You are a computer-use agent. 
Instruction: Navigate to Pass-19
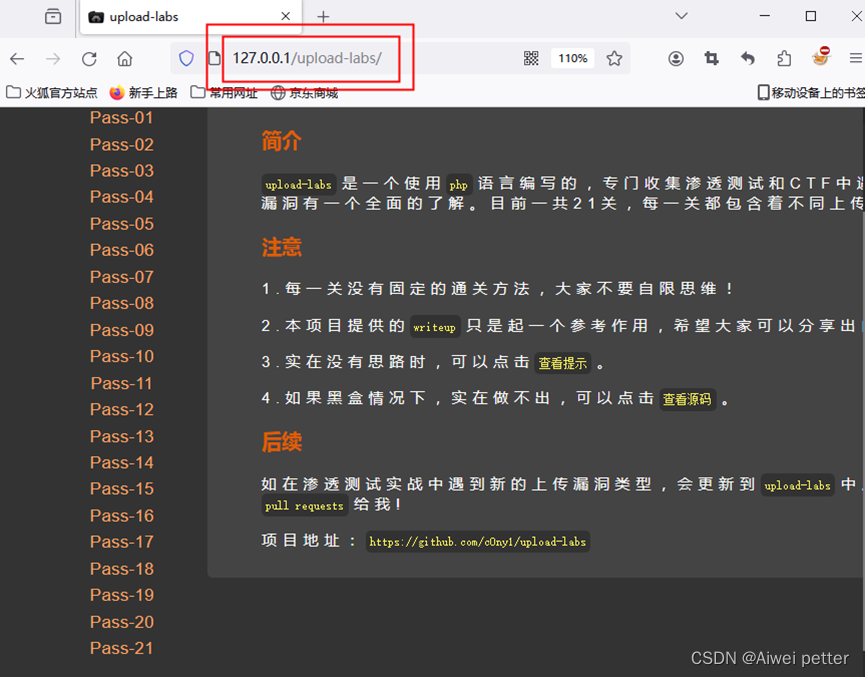(121, 595)
